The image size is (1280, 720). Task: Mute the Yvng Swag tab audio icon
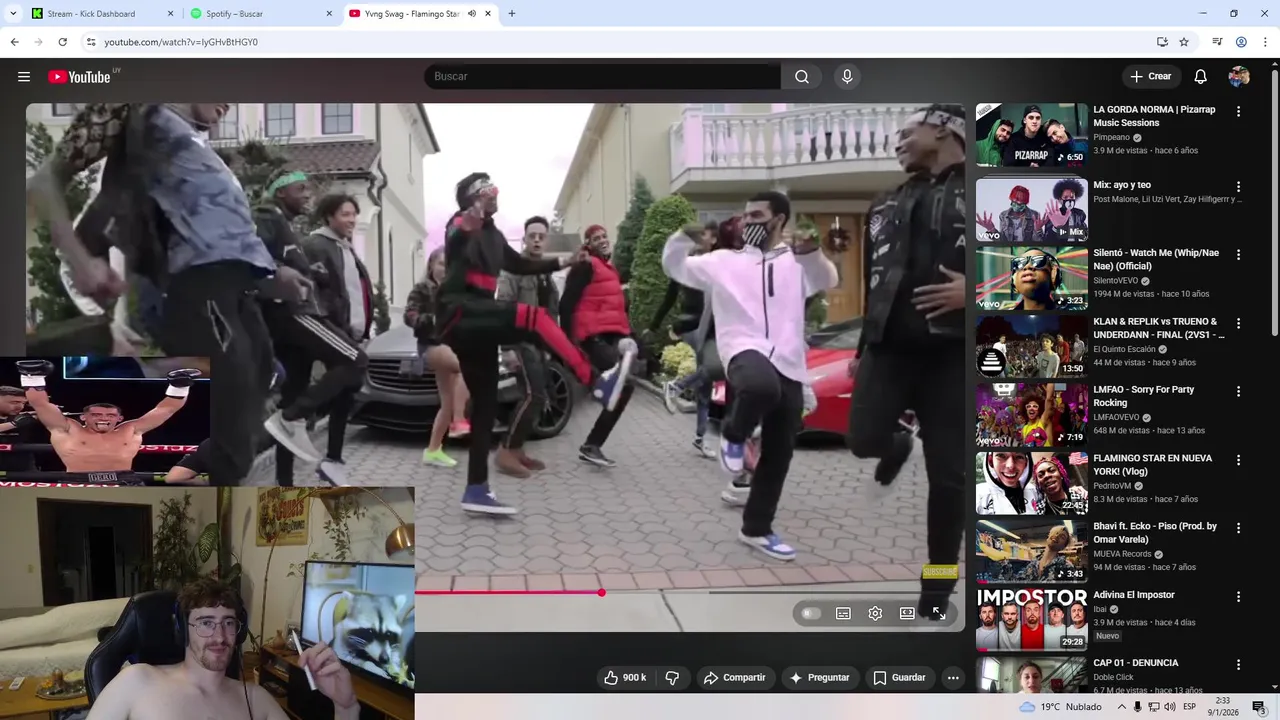472,14
